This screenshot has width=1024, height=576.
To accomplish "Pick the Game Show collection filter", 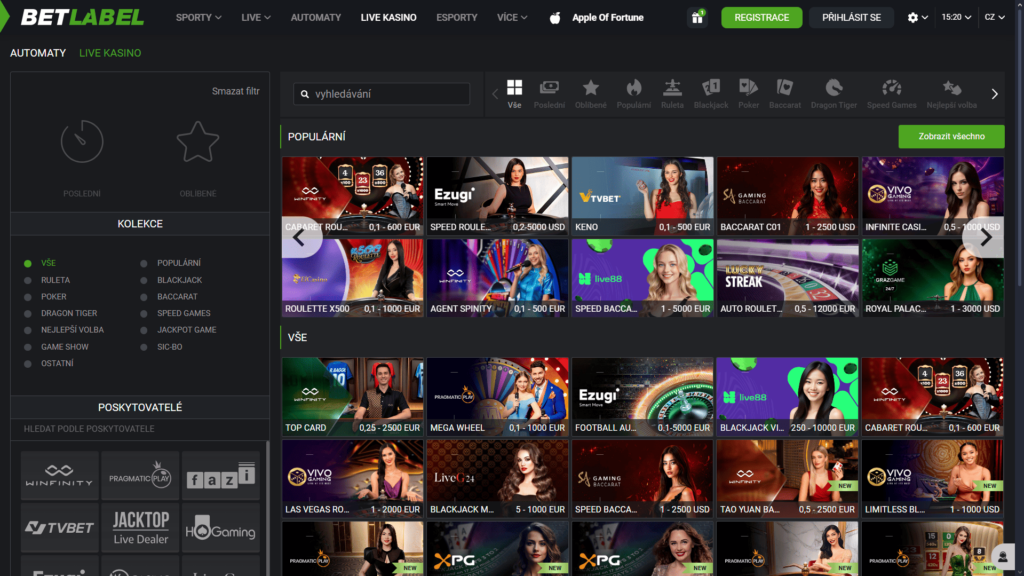I will pyautogui.click(x=29, y=347).
